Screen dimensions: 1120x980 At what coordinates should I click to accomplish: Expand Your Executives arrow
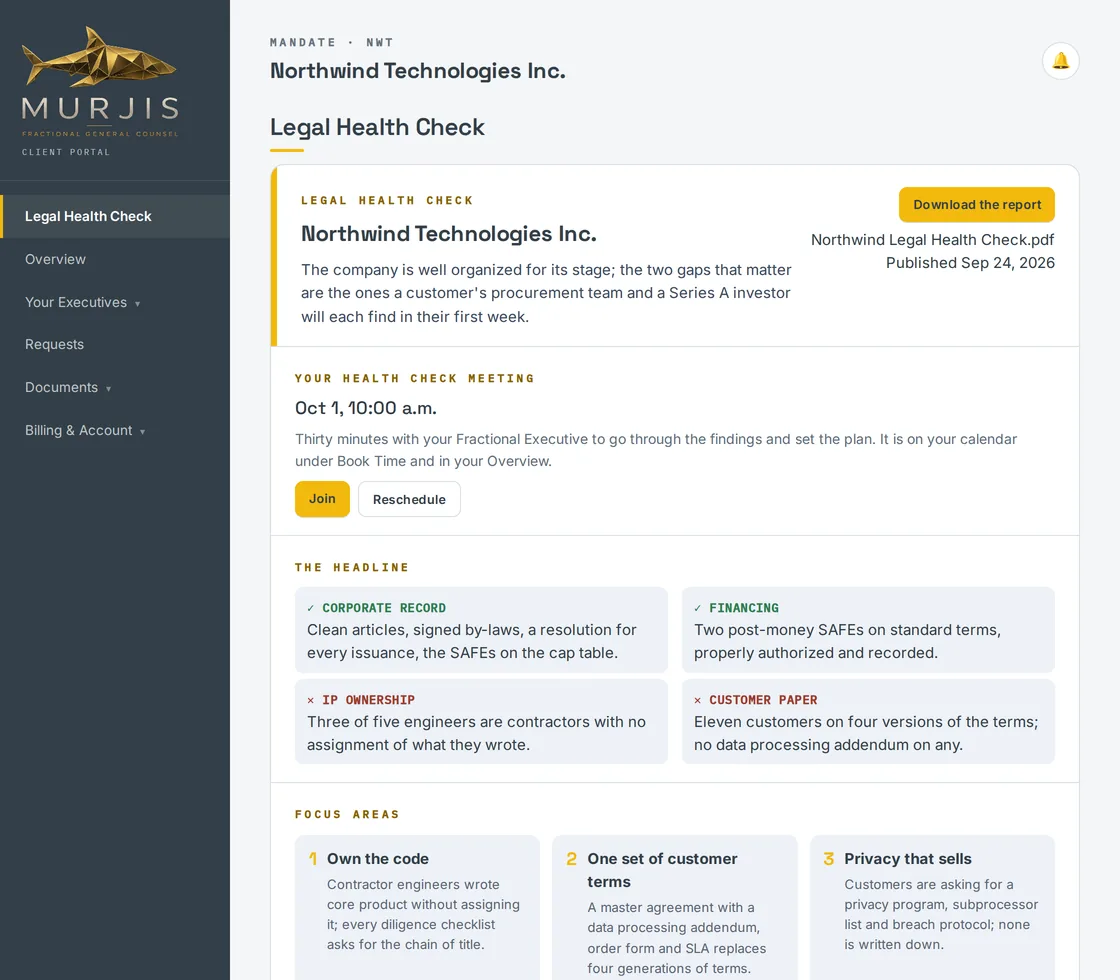[137, 304]
